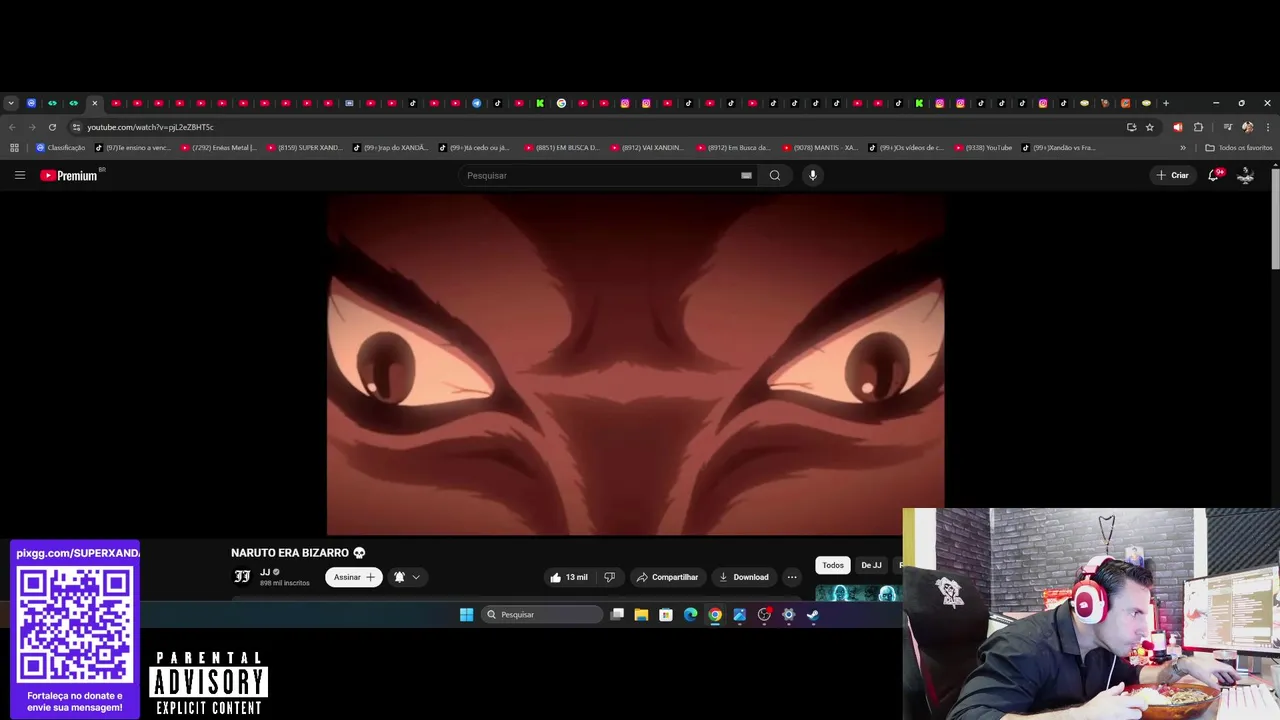Open the (9338) YouTube bookmark
This screenshot has height=720, width=1280.
click(x=983, y=148)
